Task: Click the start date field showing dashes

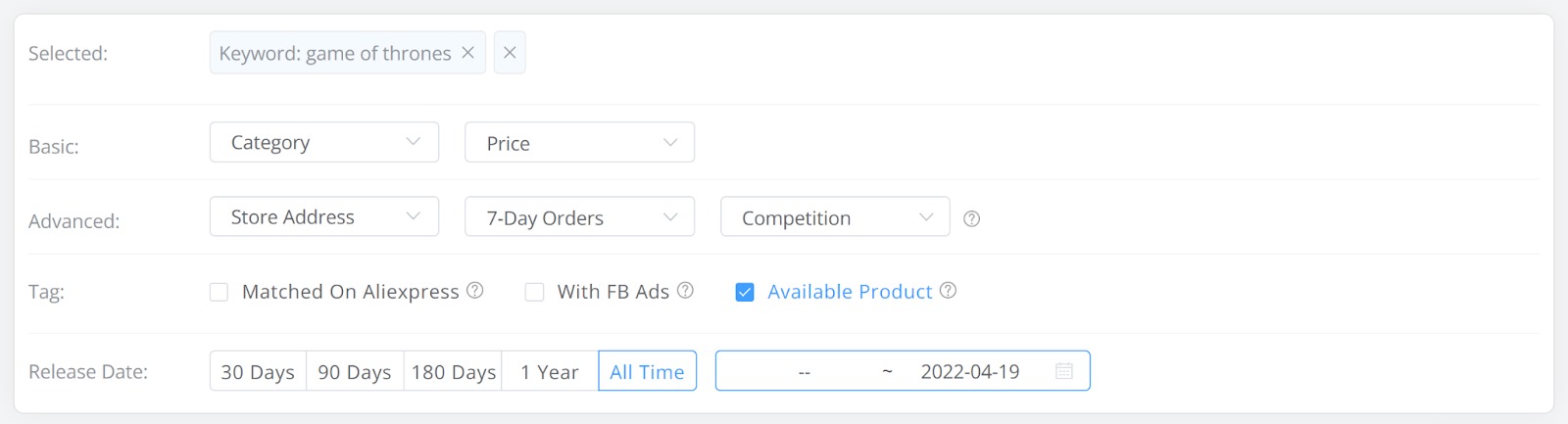Action: click(804, 371)
